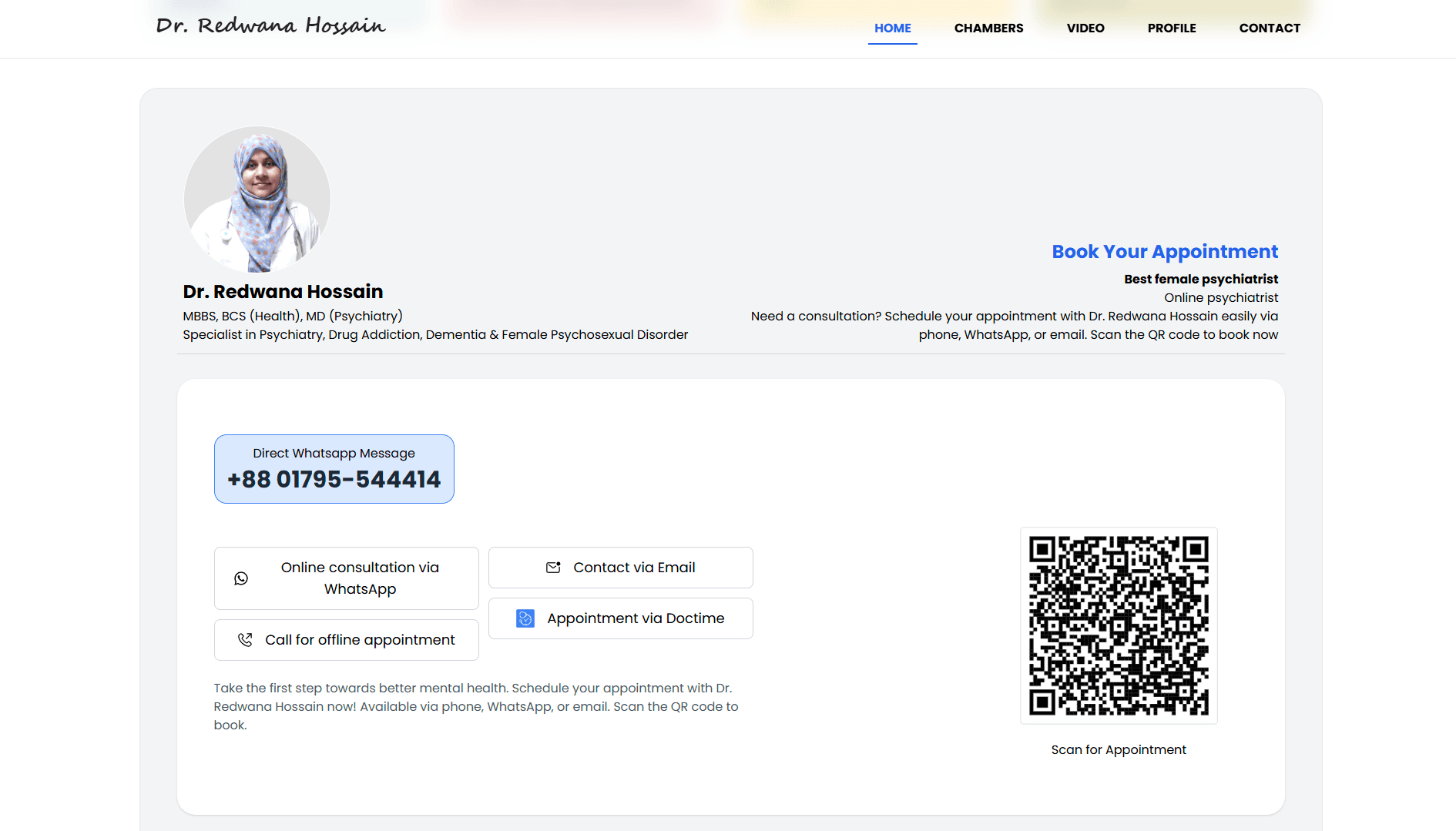Click the WhatsApp icon in online consultation button
This screenshot has width=1456, height=831.
pyautogui.click(x=241, y=578)
